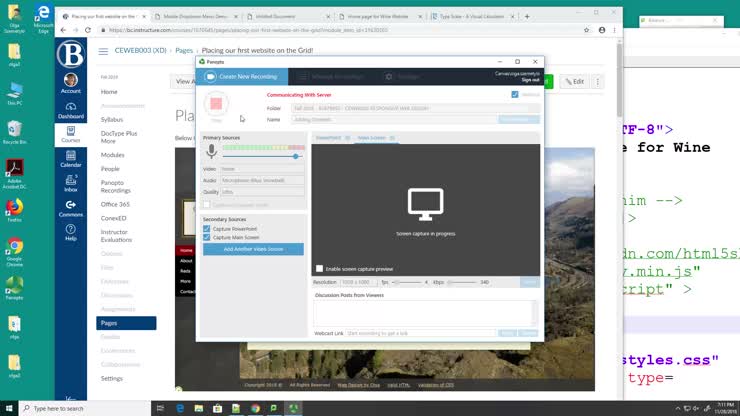Open the Chrome profile avatar icon
The width and height of the screenshot is (740, 416).
pyautogui.click(x=602, y=30)
